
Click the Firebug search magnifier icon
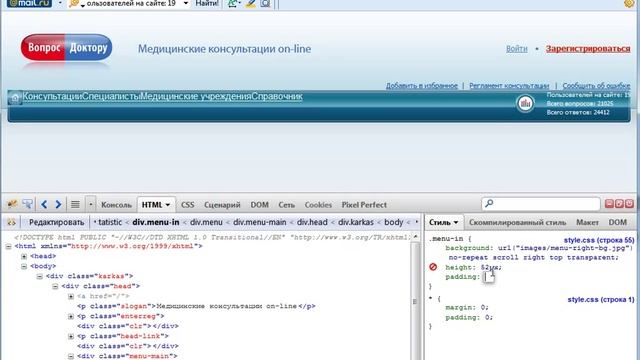click(489, 203)
